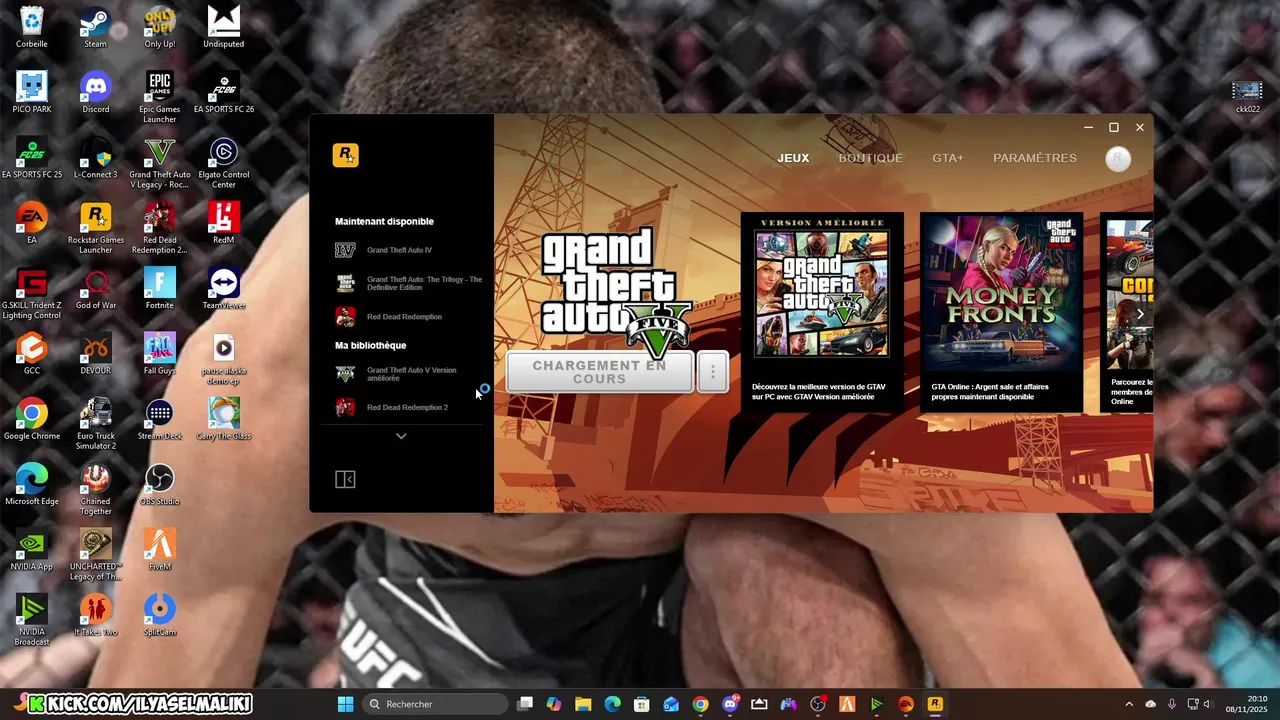Open Grand Theft Auto V Legacy desktop icon
Viewport: 1280px width, 720px height.
tap(160, 162)
